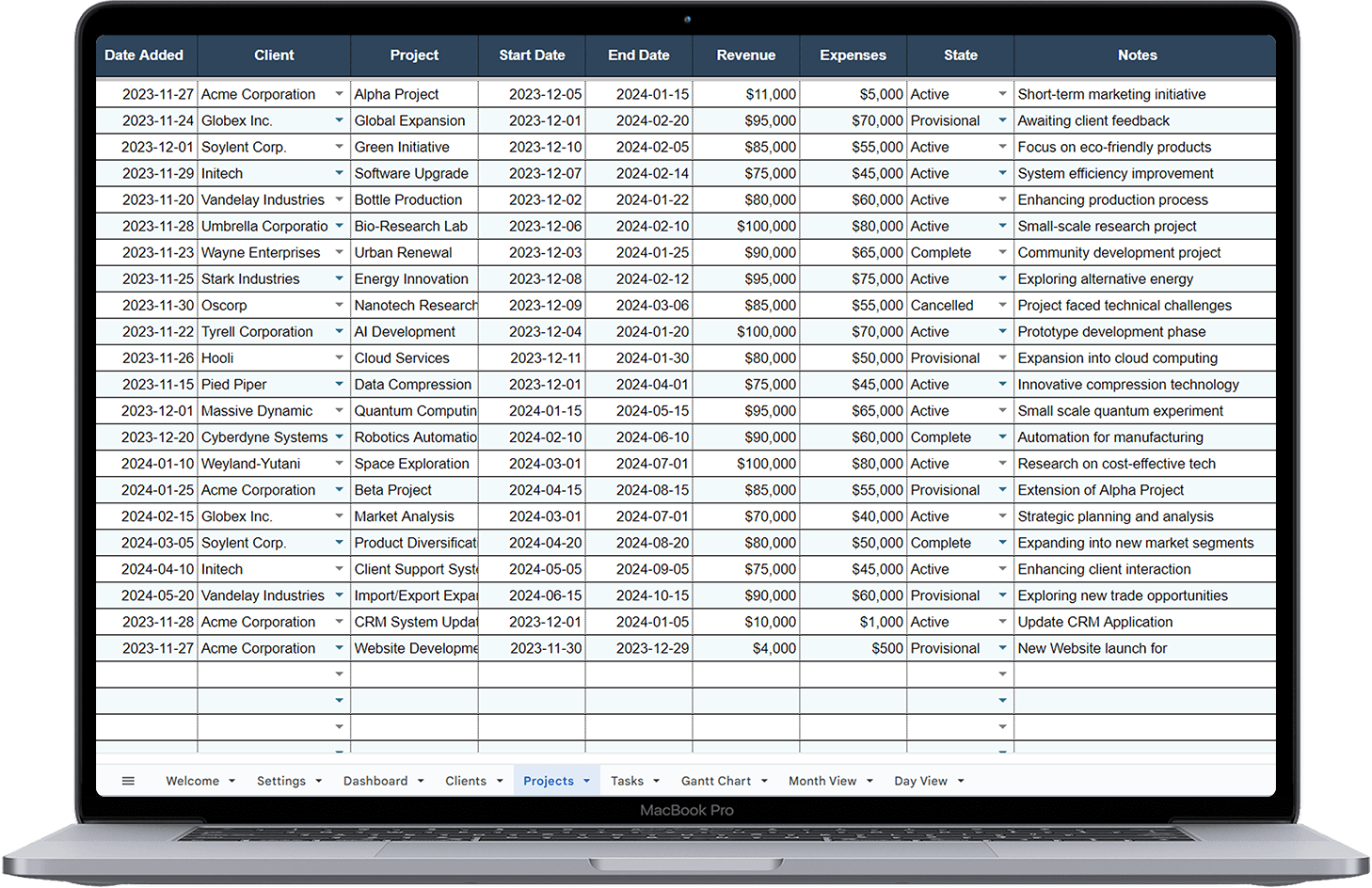1372x888 pixels.
Task: Click the Revenue column header
Action: [746, 55]
